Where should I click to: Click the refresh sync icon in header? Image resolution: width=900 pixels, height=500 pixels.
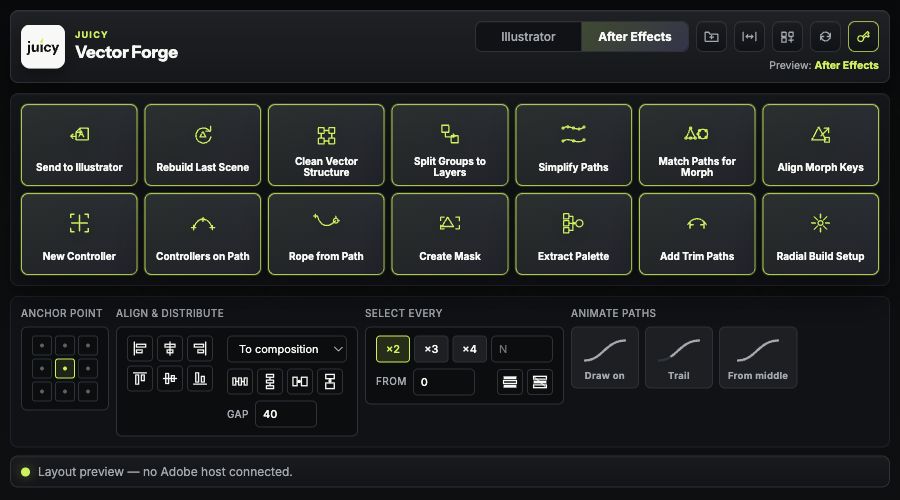(825, 37)
